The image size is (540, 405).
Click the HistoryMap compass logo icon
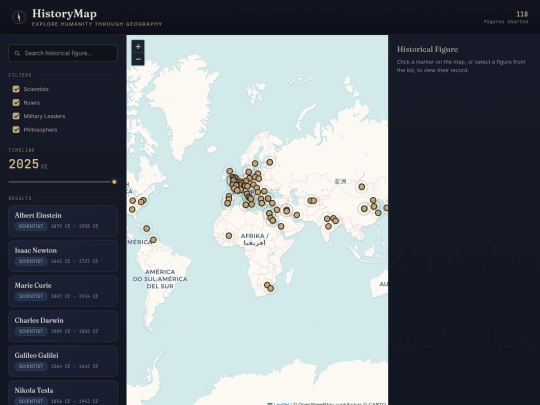point(19,17)
